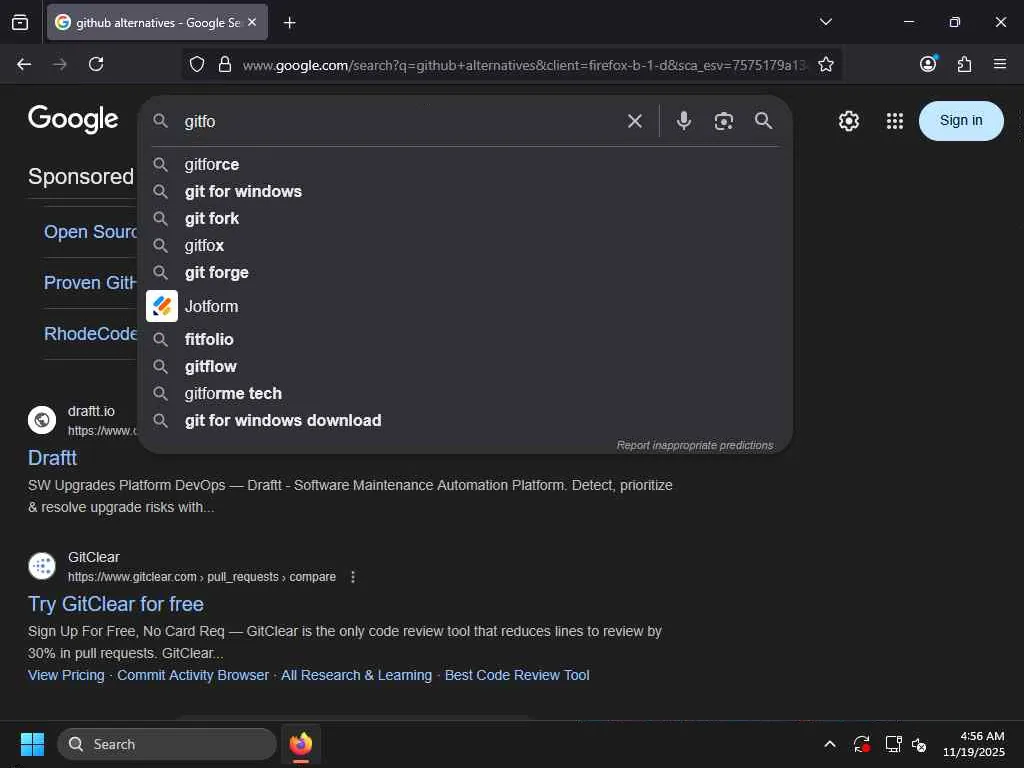
Task: Open Google apps grid
Action: click(x=894, y=121)
